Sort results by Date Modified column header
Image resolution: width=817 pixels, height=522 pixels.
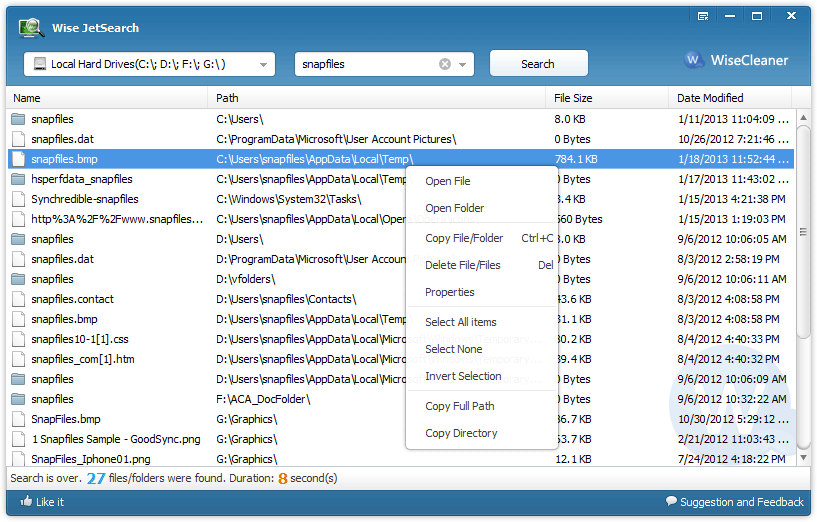point(710,98)
